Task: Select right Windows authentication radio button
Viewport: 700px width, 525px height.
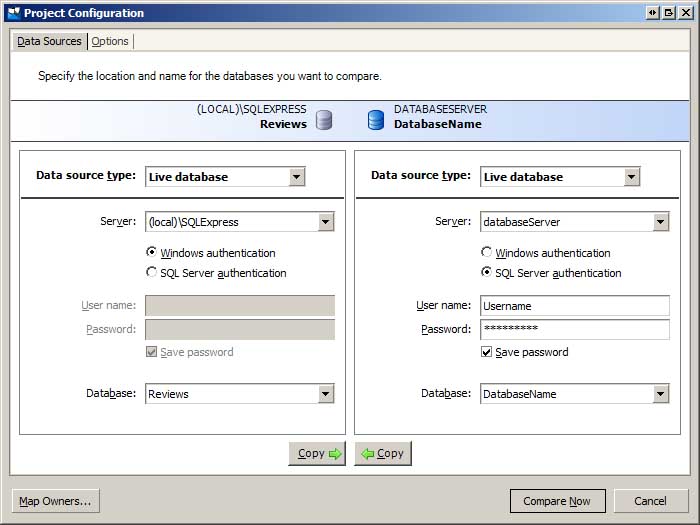Action: click(x=487, y=253)
